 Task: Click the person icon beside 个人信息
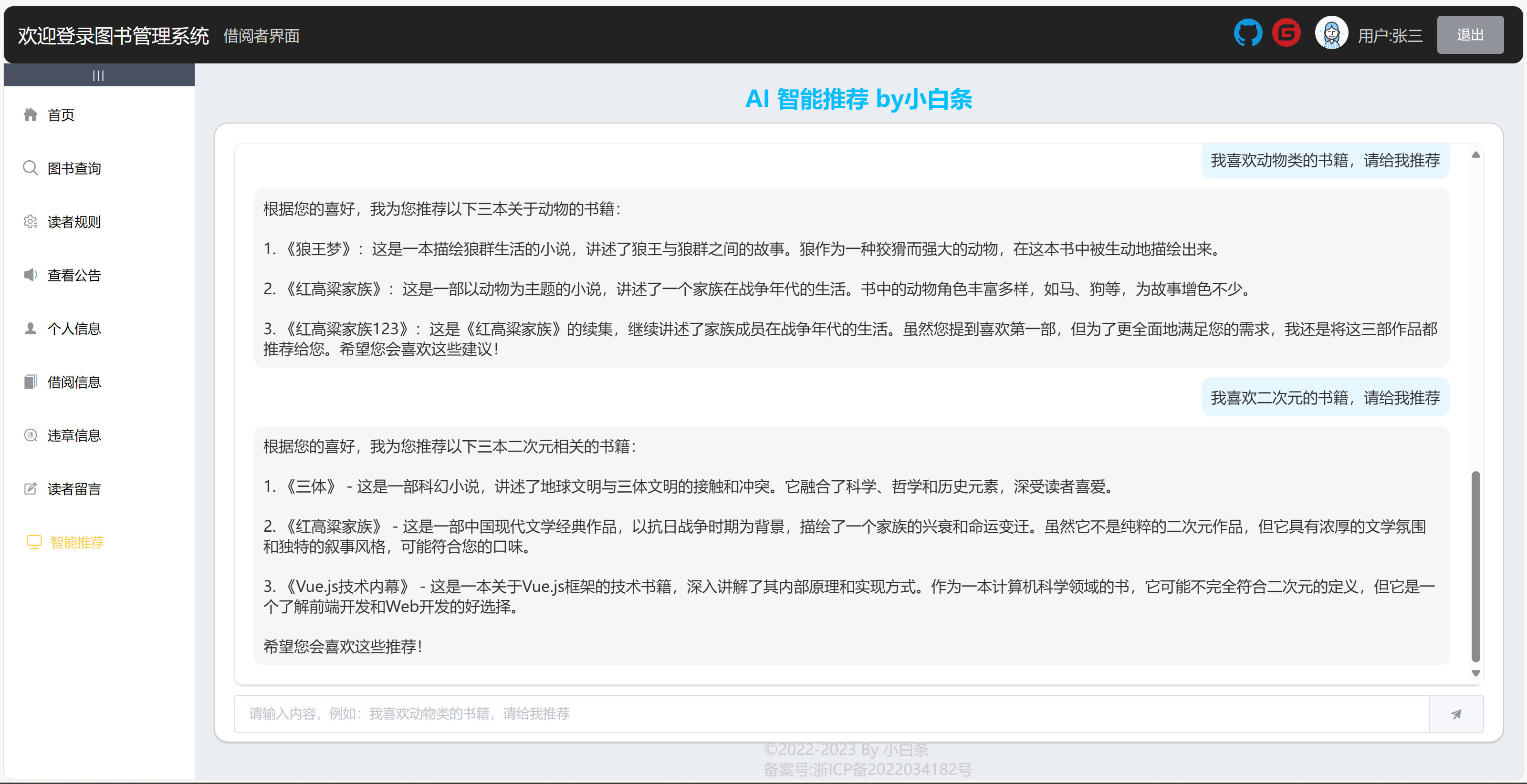tap(30, 328)
